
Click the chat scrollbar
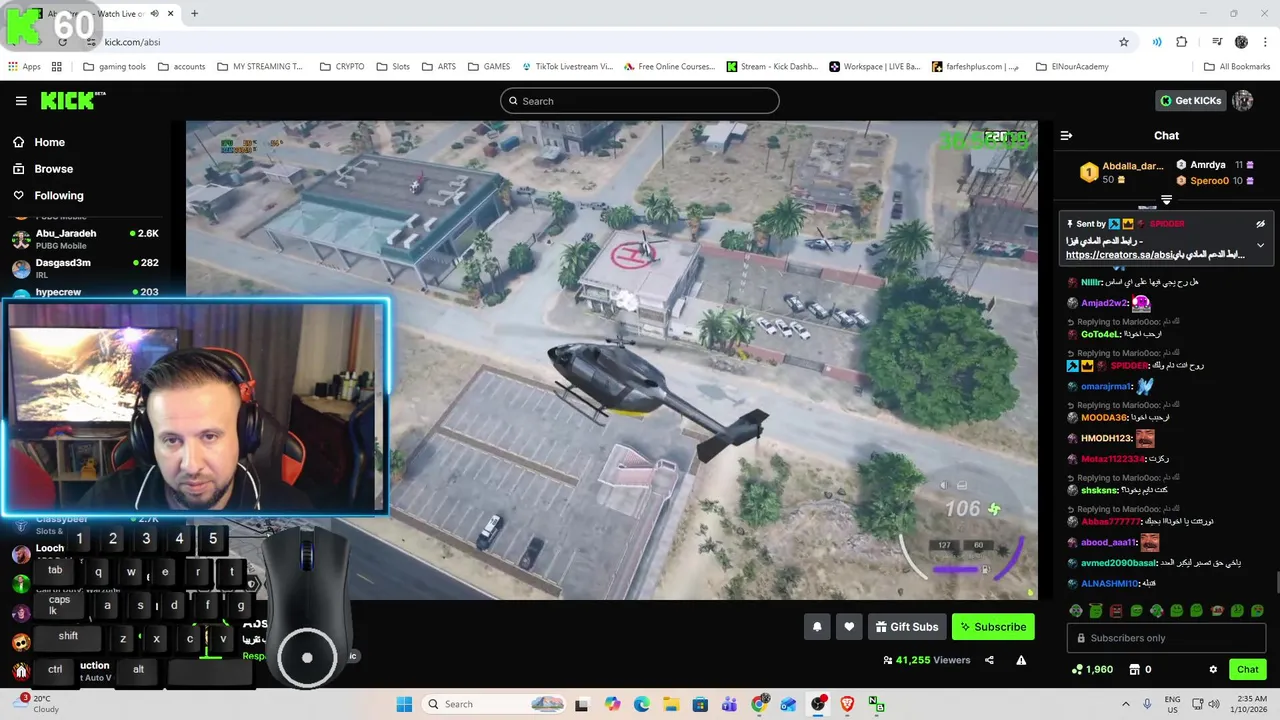coord(1276,583)
